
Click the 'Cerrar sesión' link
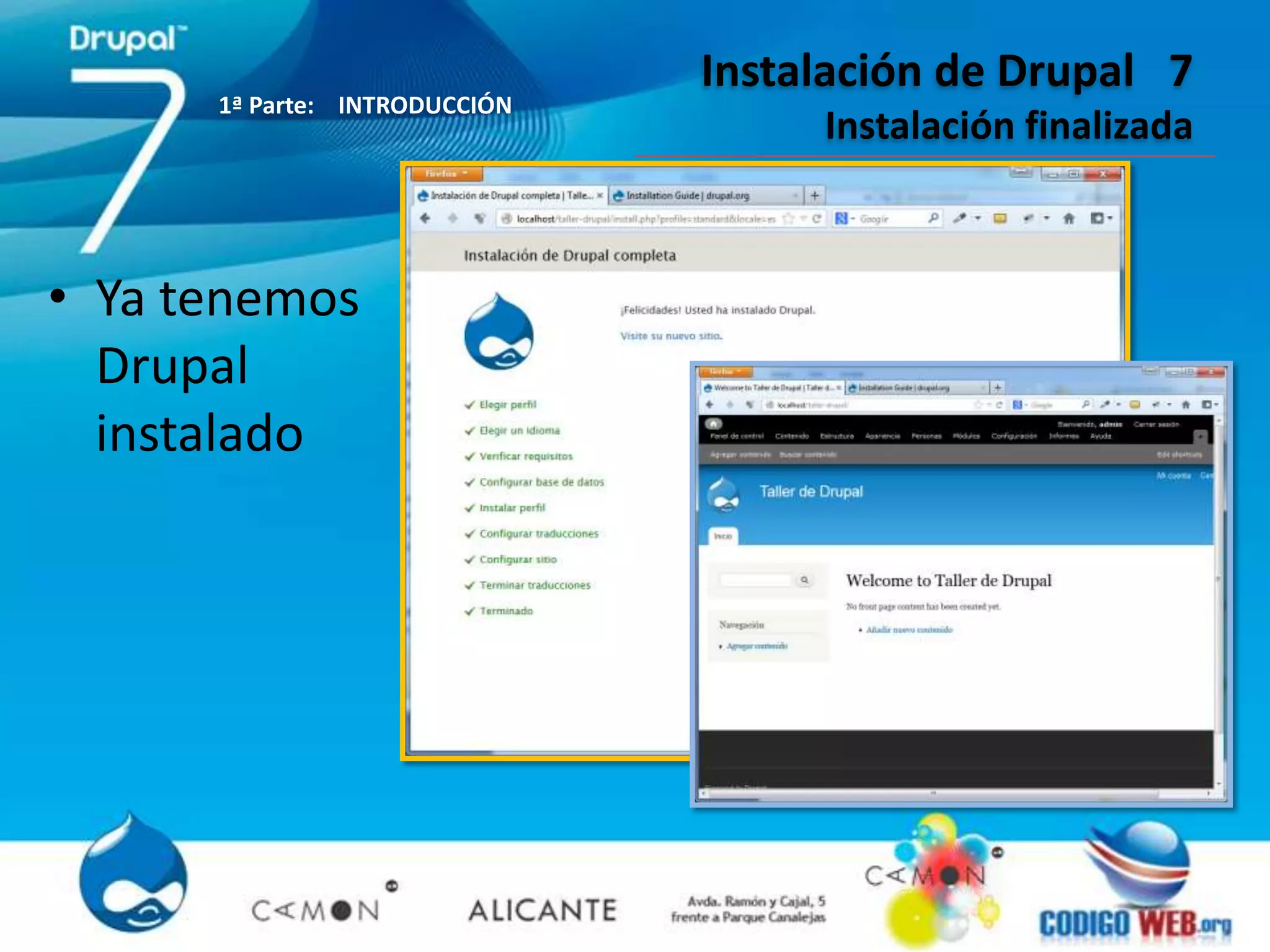1156,425
